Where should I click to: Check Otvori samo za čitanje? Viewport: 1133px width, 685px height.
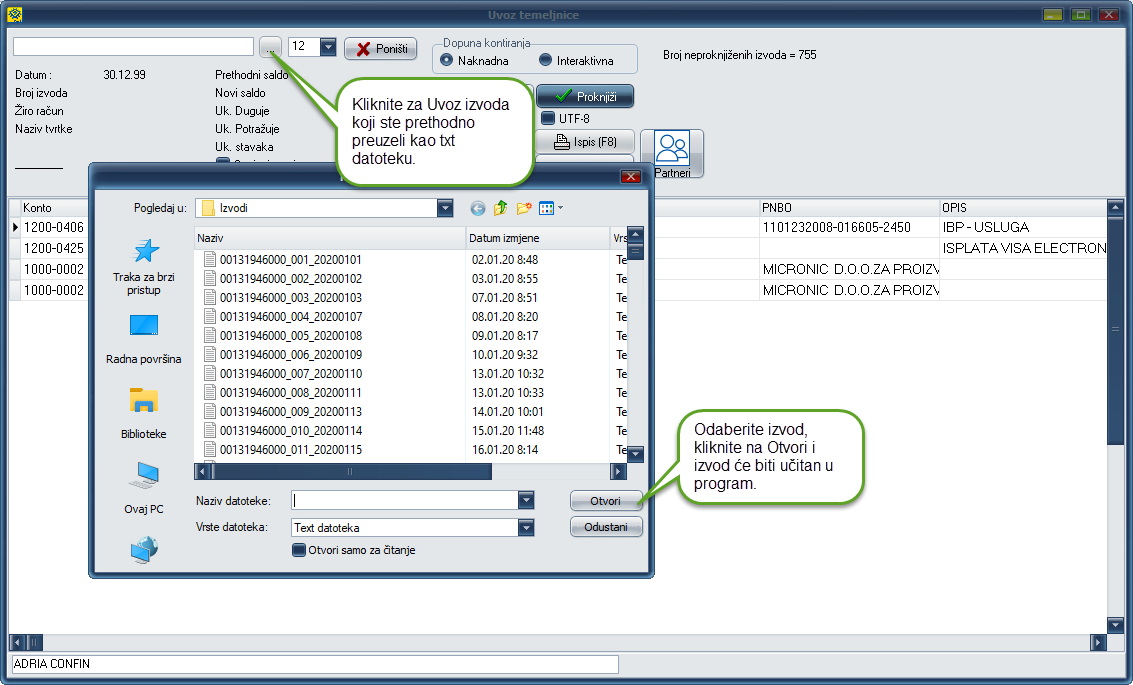tap(299, 550)
